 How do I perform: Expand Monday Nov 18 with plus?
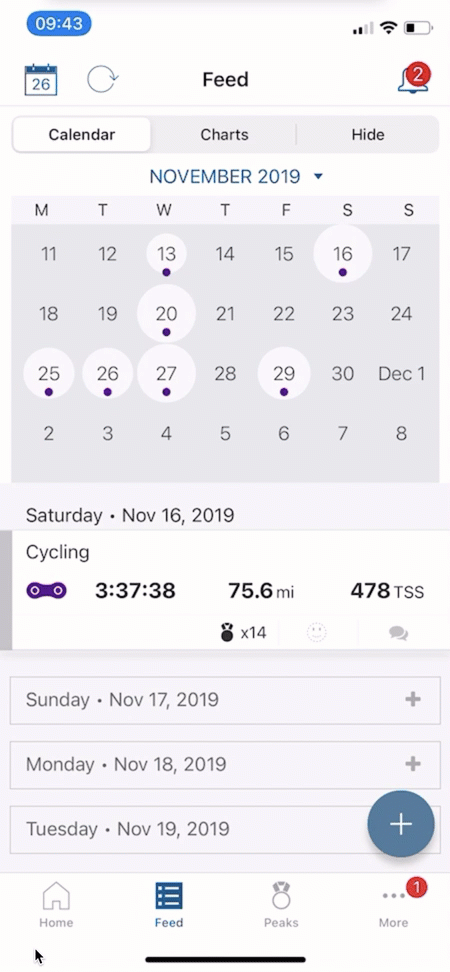[x=413, y=764]
